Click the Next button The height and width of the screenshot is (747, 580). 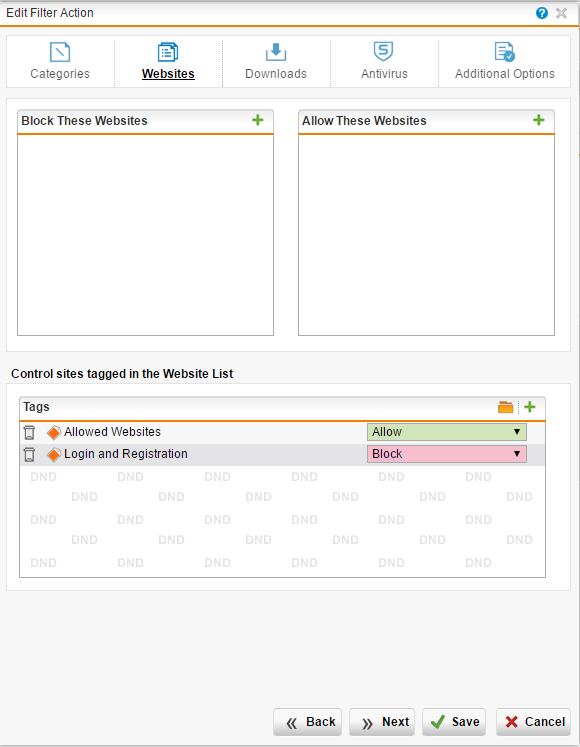click(x=382, y=722)
